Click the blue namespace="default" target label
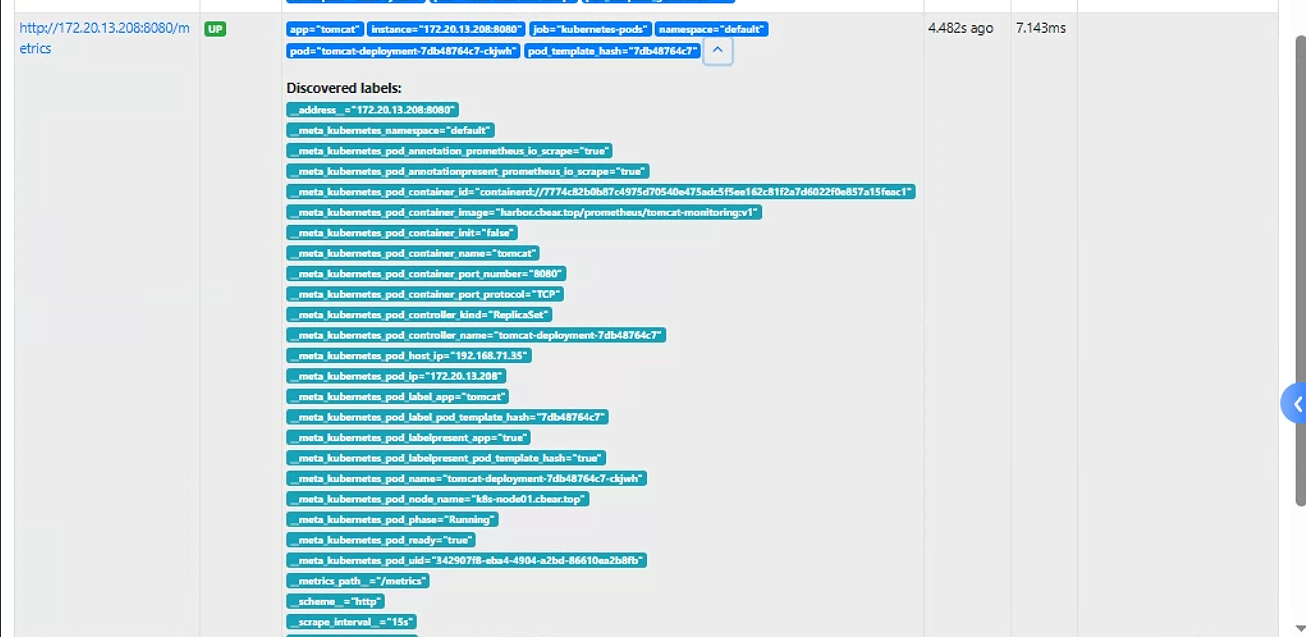This screenshot has height=637, width=1306. coord(713,29)
